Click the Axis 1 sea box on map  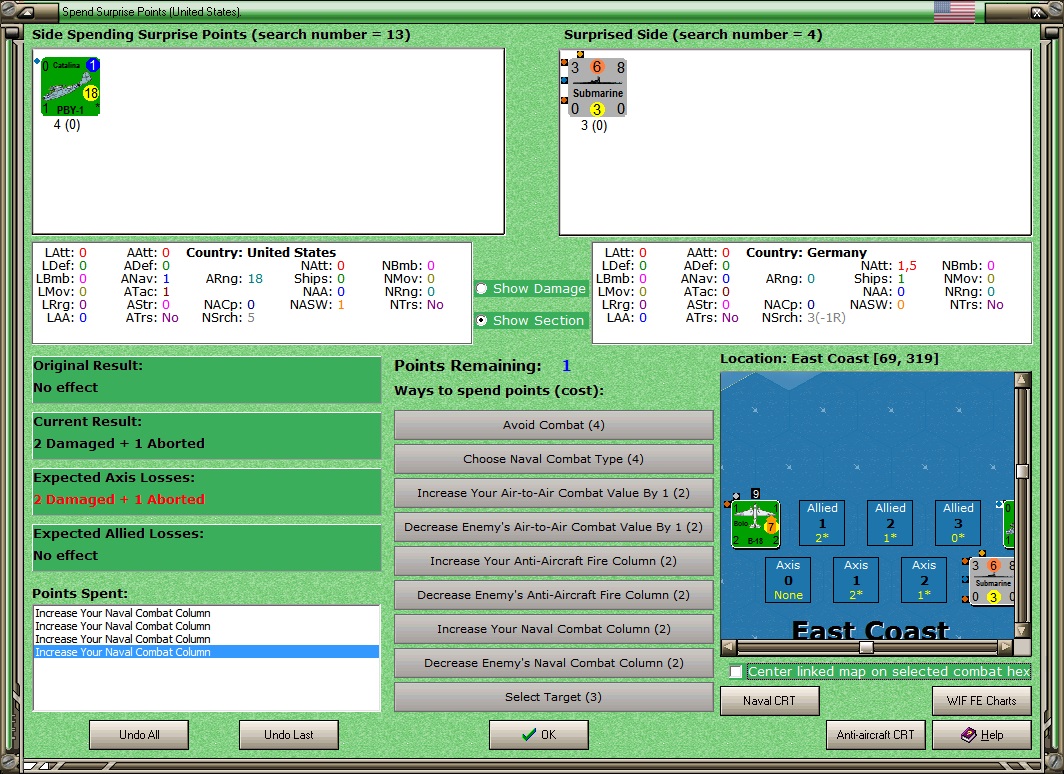coord(856,580)
